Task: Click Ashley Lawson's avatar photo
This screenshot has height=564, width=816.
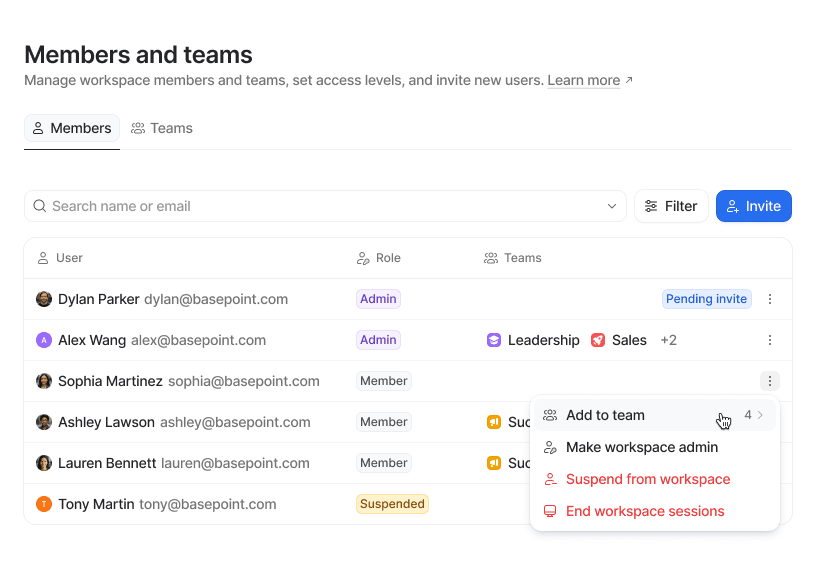Action: [44, 422]
